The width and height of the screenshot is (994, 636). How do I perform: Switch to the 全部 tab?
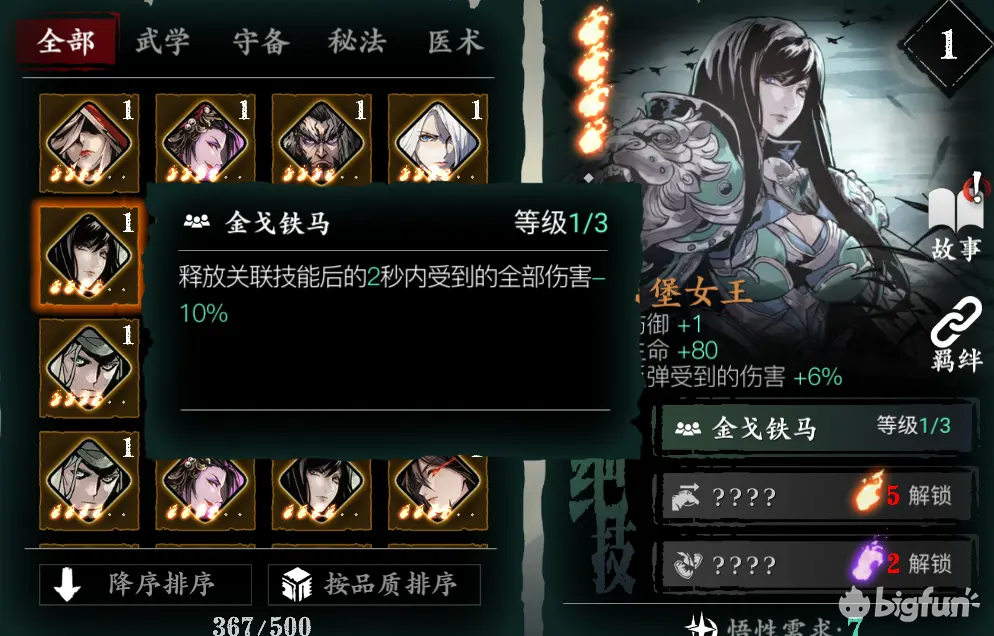(66, 42)
